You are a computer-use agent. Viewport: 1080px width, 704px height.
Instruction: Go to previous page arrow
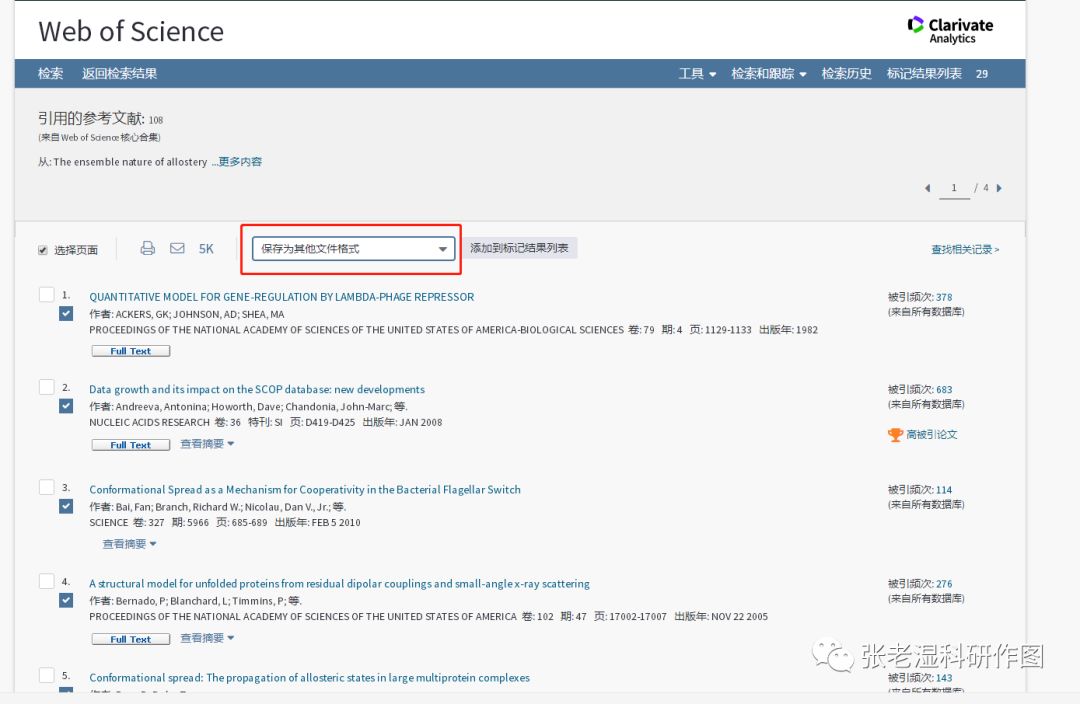tap(927, 188)
